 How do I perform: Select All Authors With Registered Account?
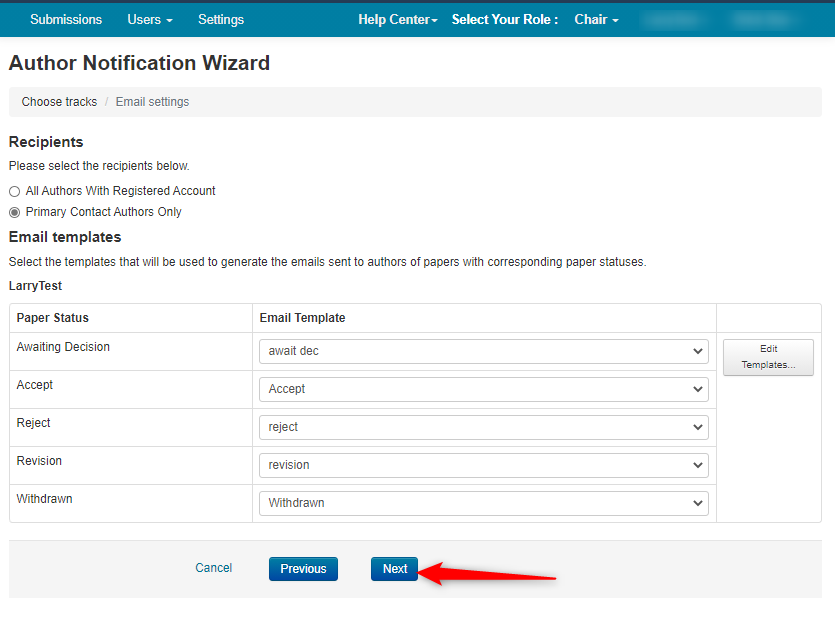pos(14,191)
